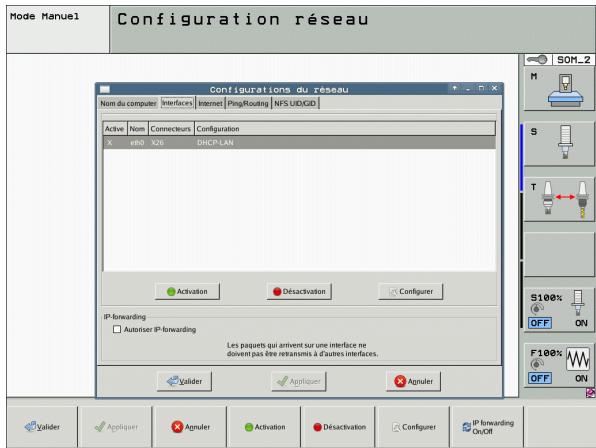Click the Mode Manuel mode label
The height and width of the screenshot is (448, 596).
point(44,16)
